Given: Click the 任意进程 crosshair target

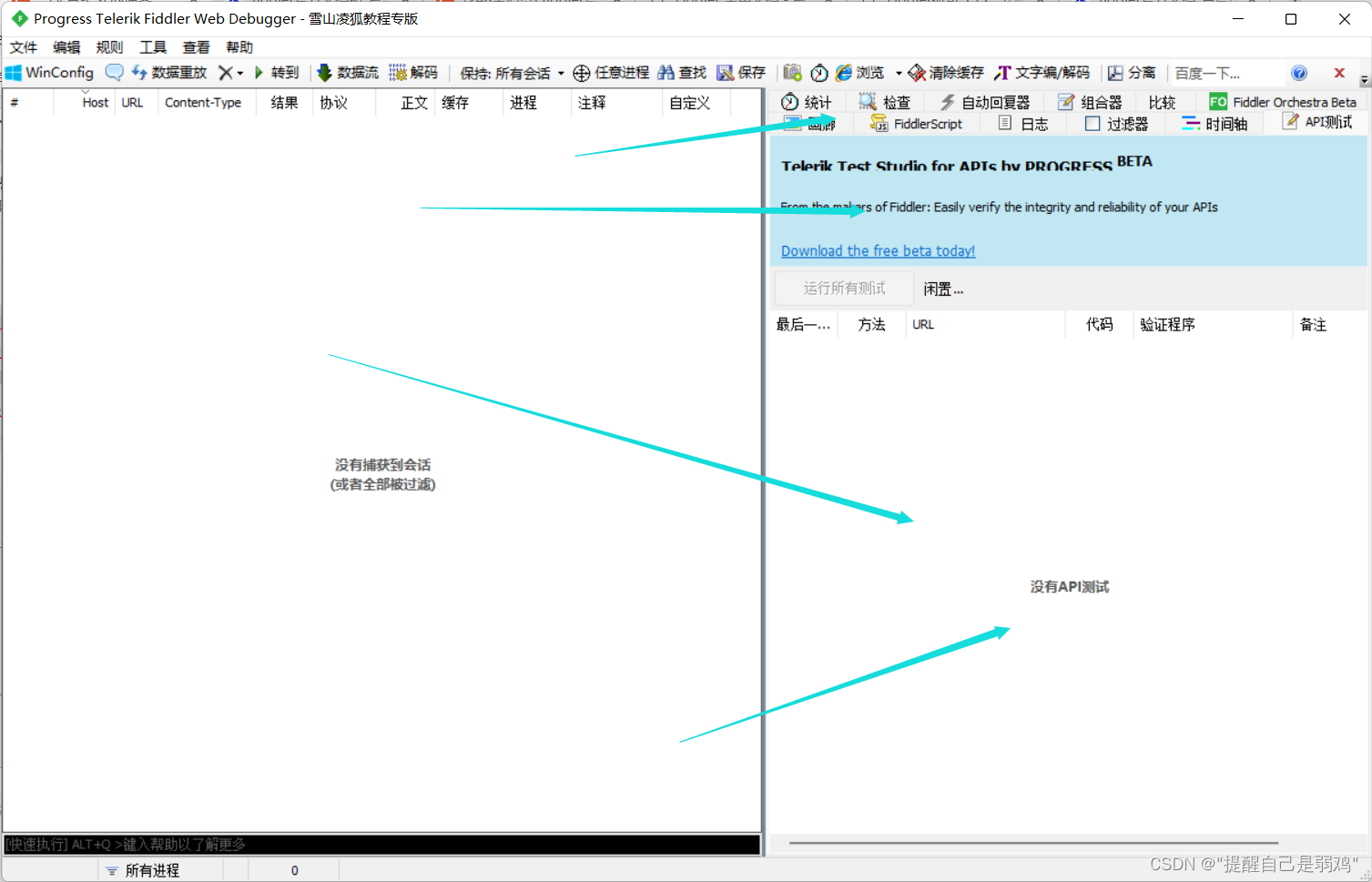Looking at the screenshot, I should [611, 73].
